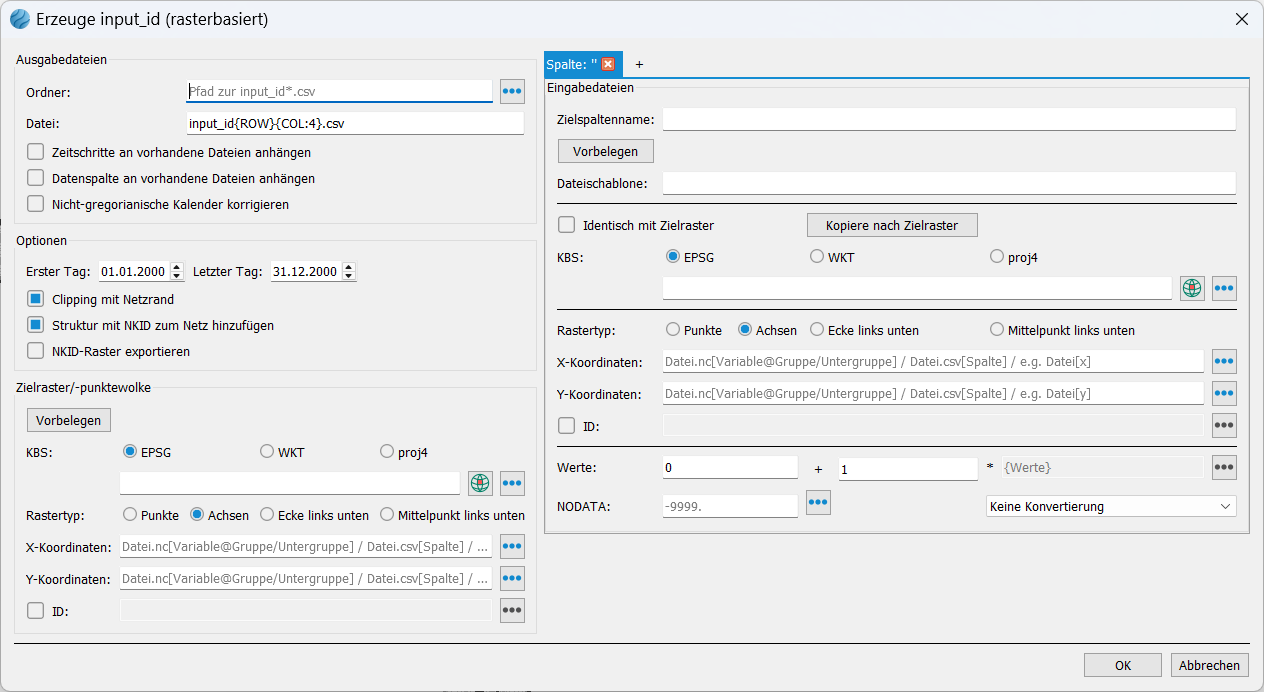
Task: Select the Spalte tab
Action: point(571,64)
